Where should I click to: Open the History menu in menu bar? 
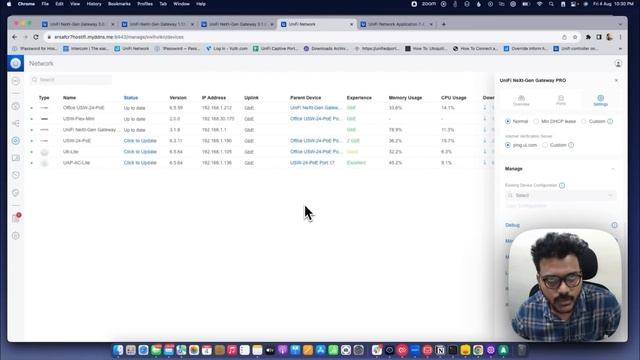tap(94, 4)
